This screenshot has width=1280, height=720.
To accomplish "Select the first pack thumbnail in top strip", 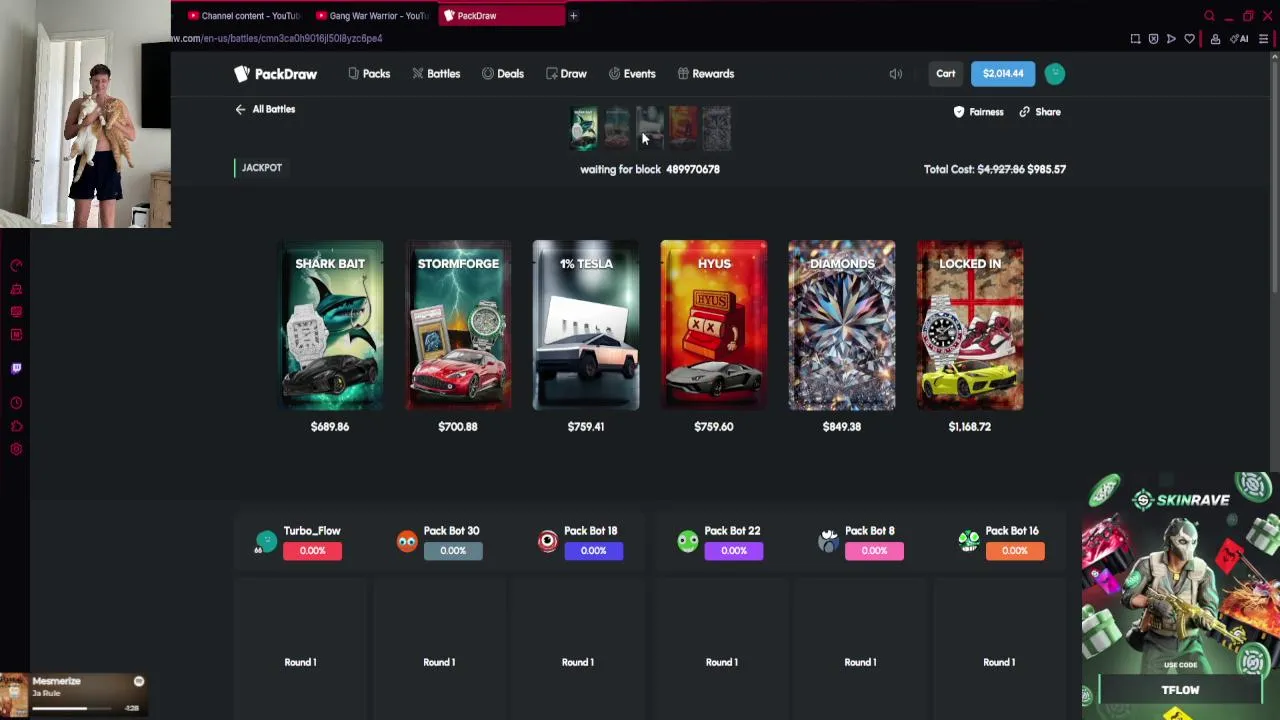I will [x=584, y=128].
